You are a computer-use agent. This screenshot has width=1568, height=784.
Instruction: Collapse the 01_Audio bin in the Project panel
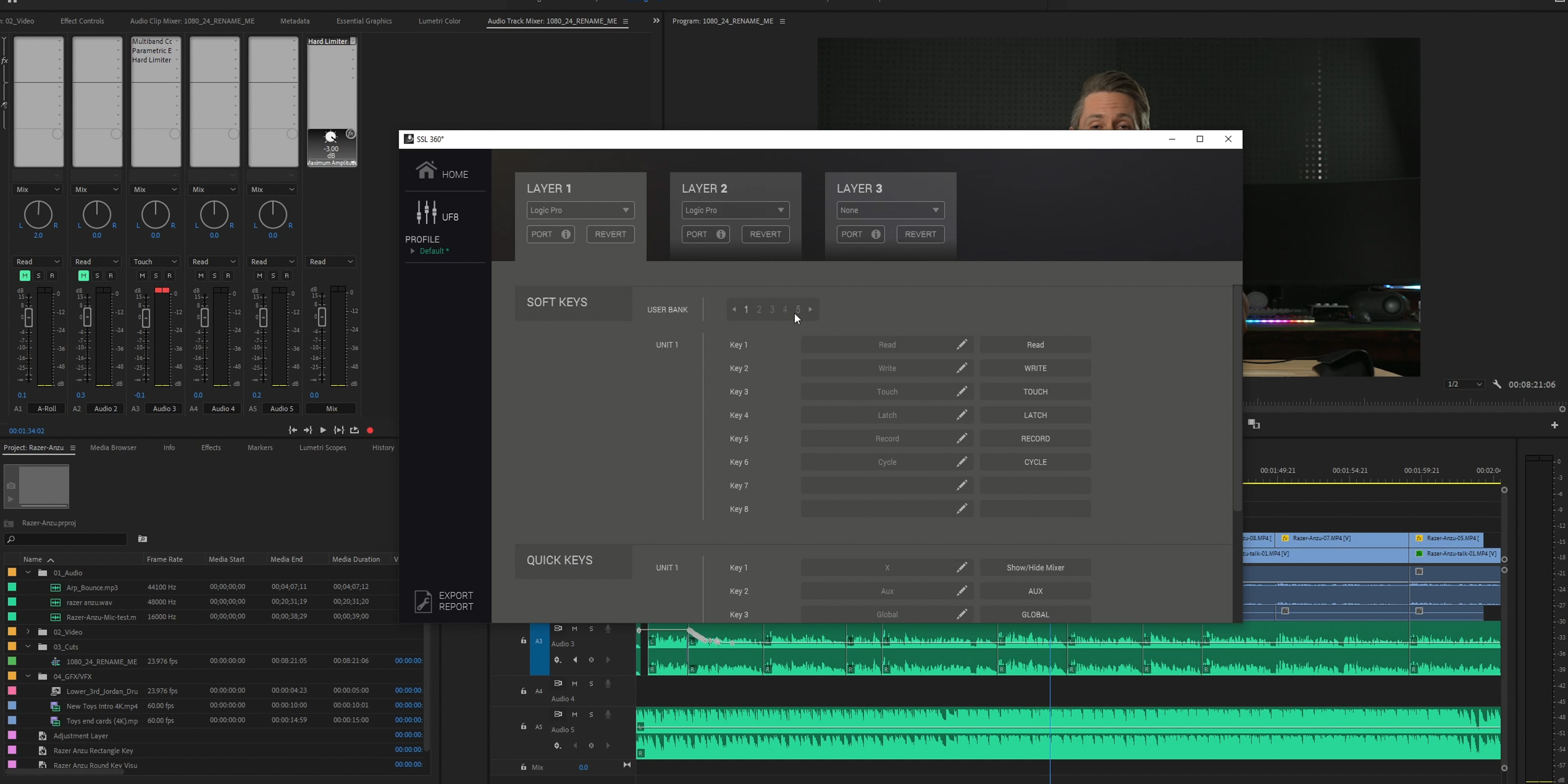(27, 572)
